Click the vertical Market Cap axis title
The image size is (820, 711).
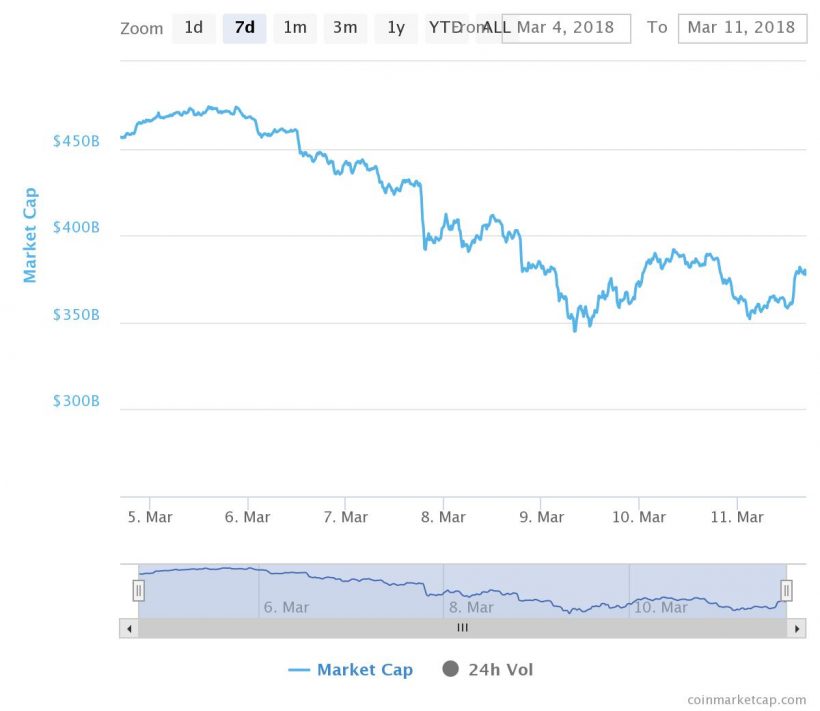[x=30, y=235]
